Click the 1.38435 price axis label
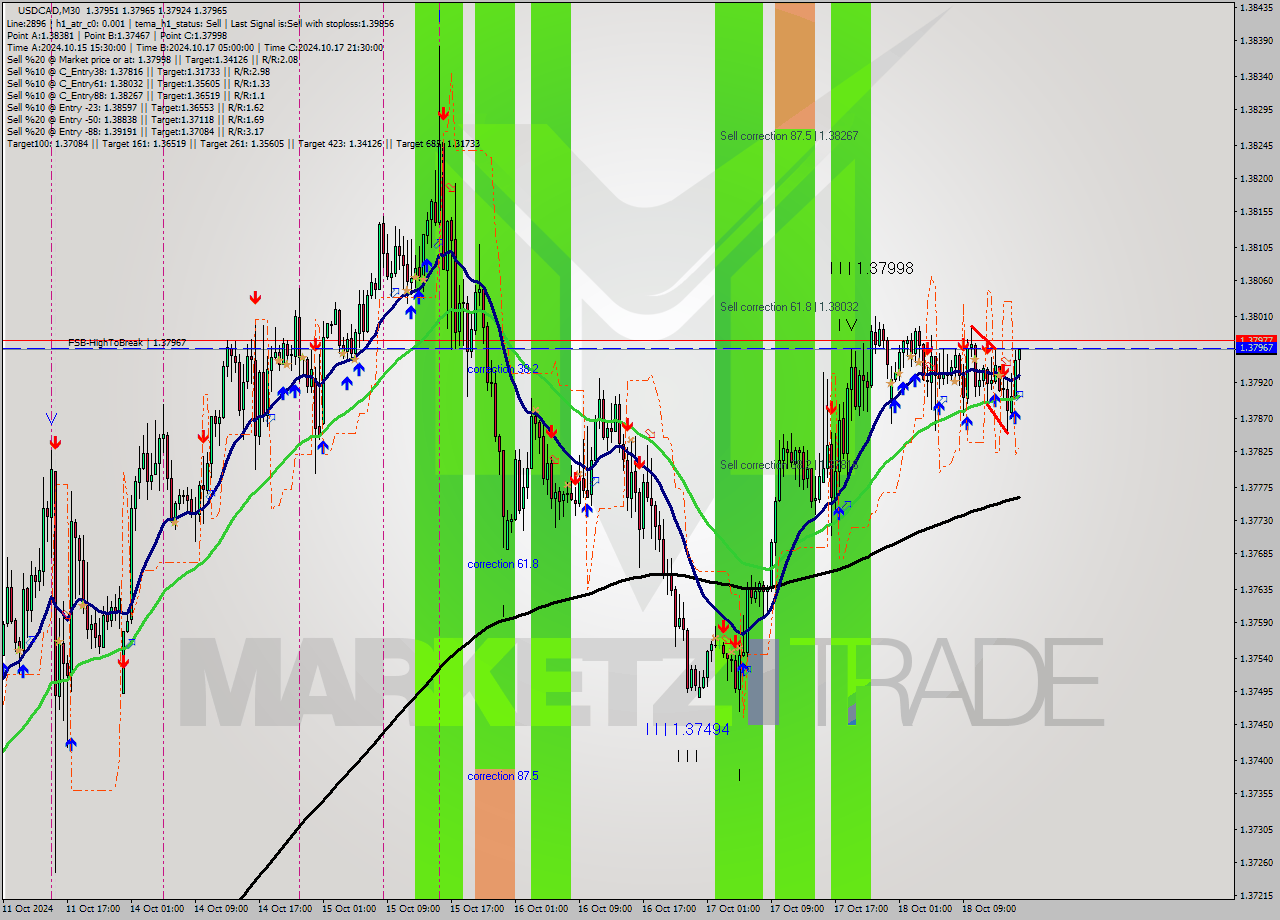The image size is (1280, 920). click(1255, 7)
